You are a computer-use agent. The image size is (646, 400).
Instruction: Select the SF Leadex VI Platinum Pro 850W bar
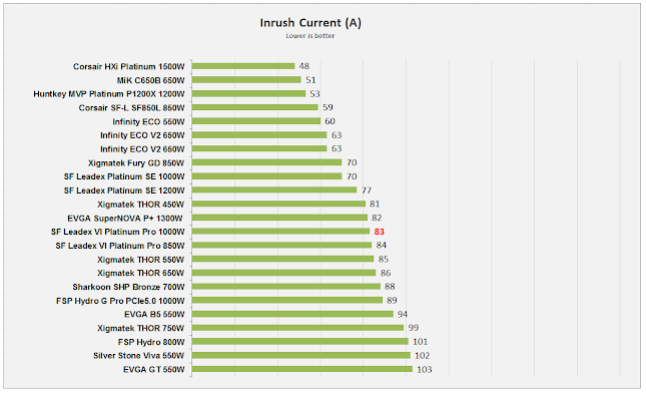point(281,245)
